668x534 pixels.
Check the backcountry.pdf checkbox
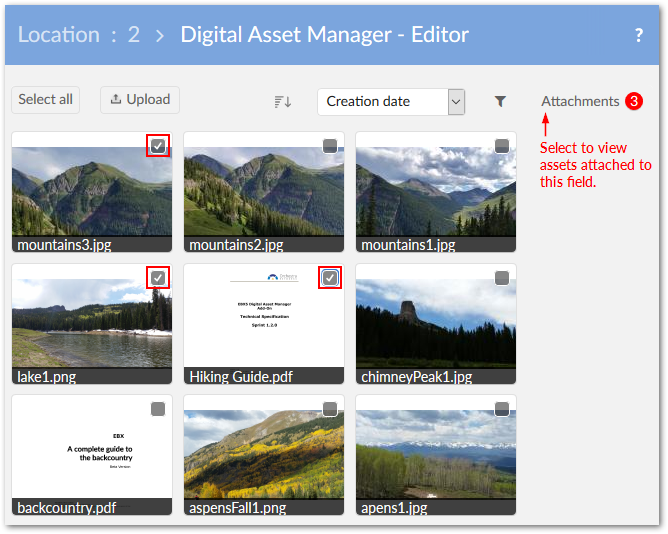(158, 409)
